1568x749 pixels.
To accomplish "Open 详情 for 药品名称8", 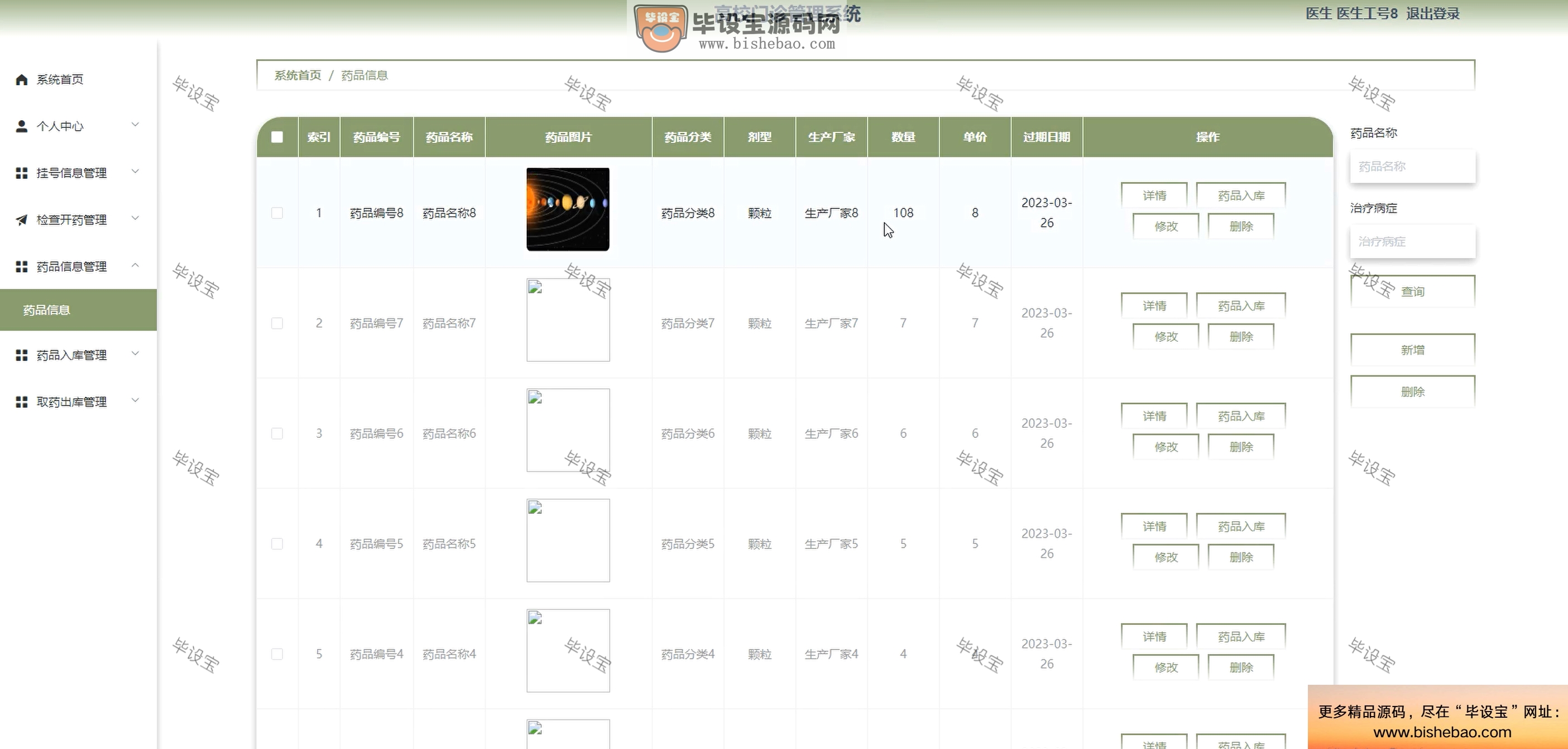I will point(1154,195).
